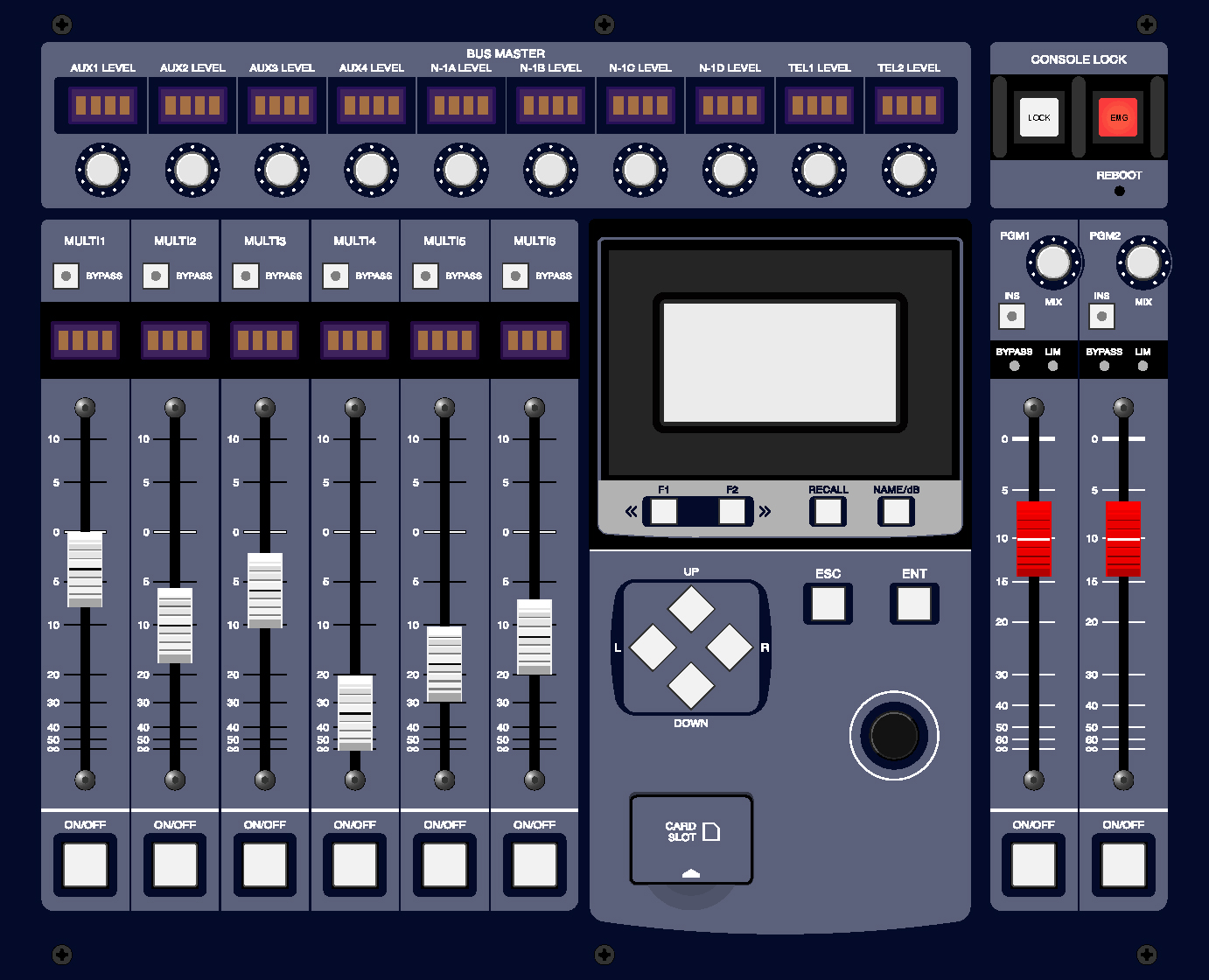Image resolution: width=1209 pixels, height=980 pixels.
Task: Click the TEL1 LEVEL knob
Action: pos(819,170)
